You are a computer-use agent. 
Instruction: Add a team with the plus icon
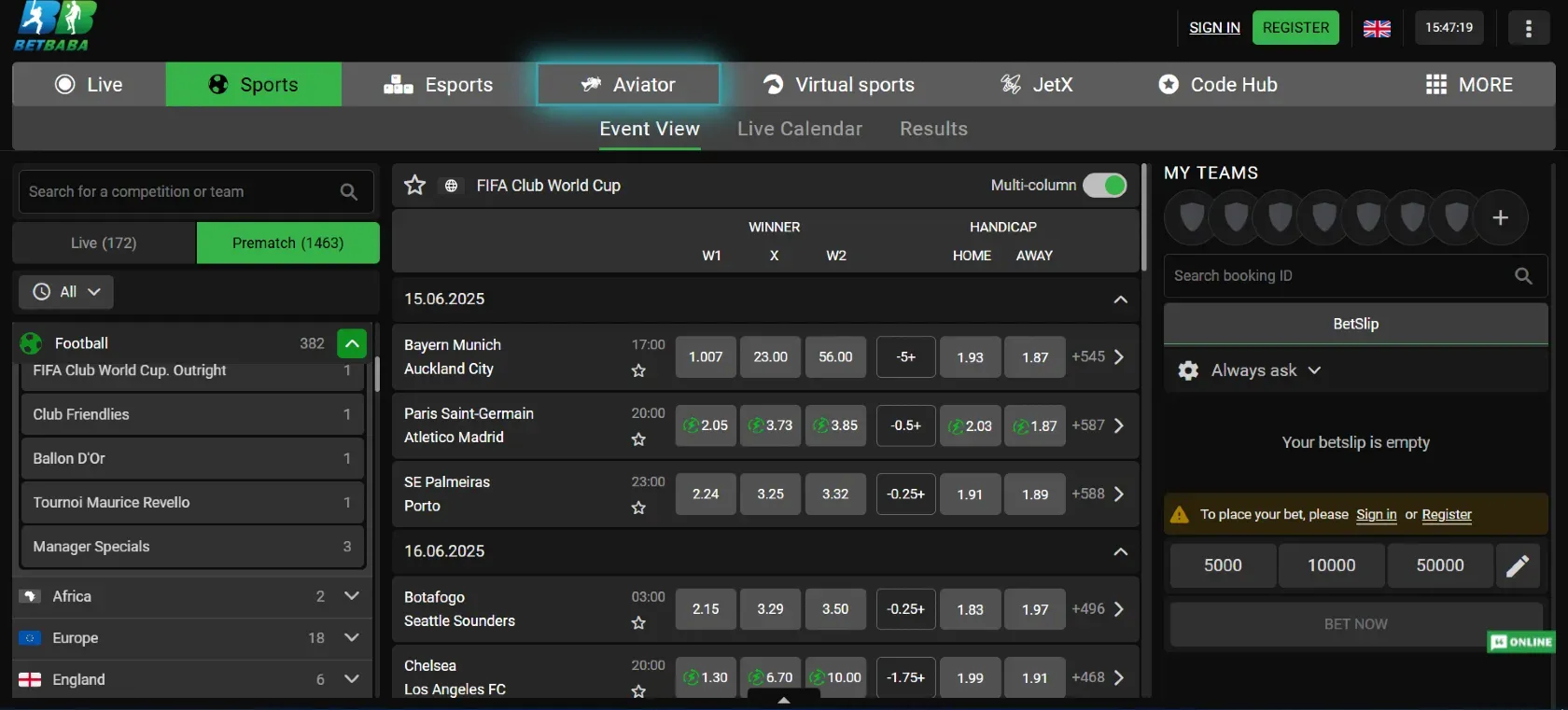pyautogui.click(x=1501, y=217)
